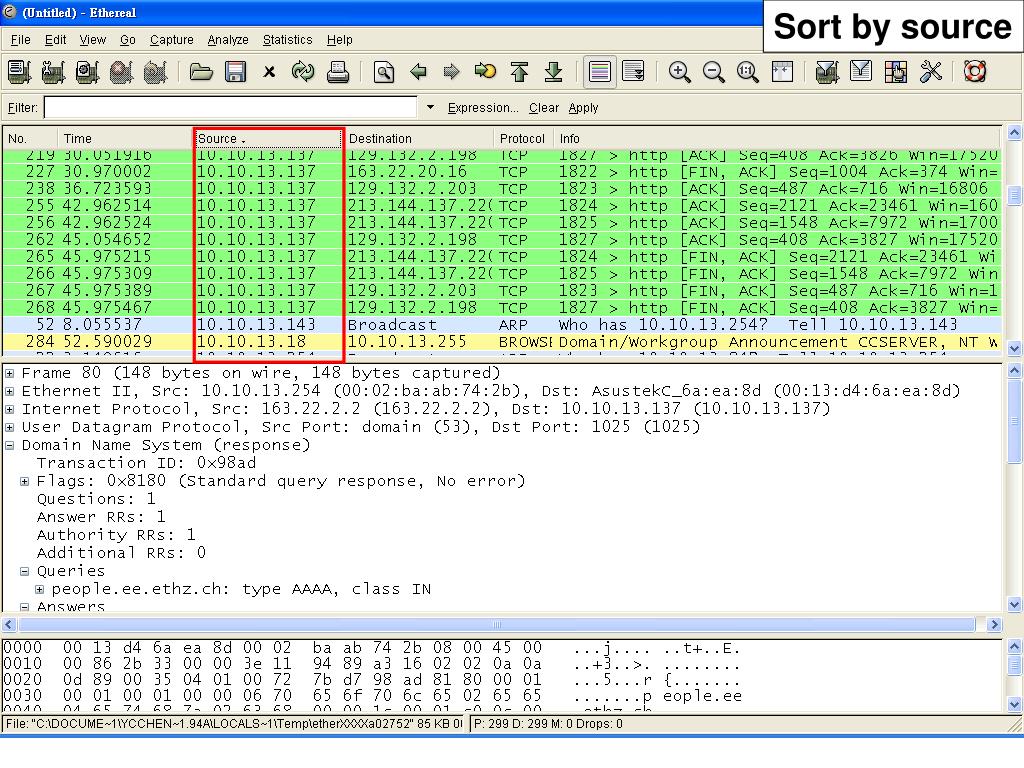Sort by the Time column header
Viewport: 1024px width, 768px height.
click(125, 138)
